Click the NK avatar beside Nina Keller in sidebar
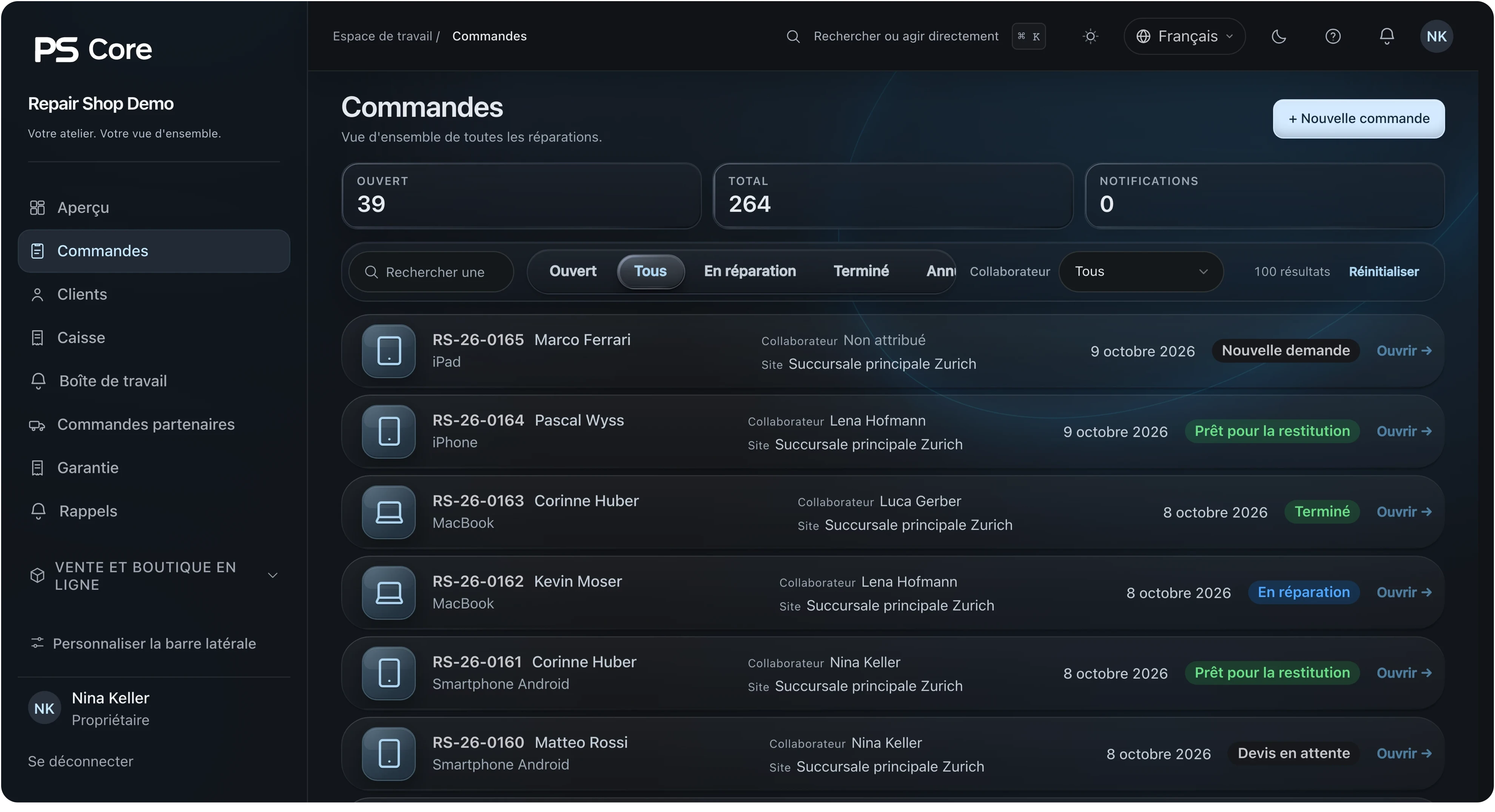This screenshot has height=812, width=1495. (x=45, y=708)
